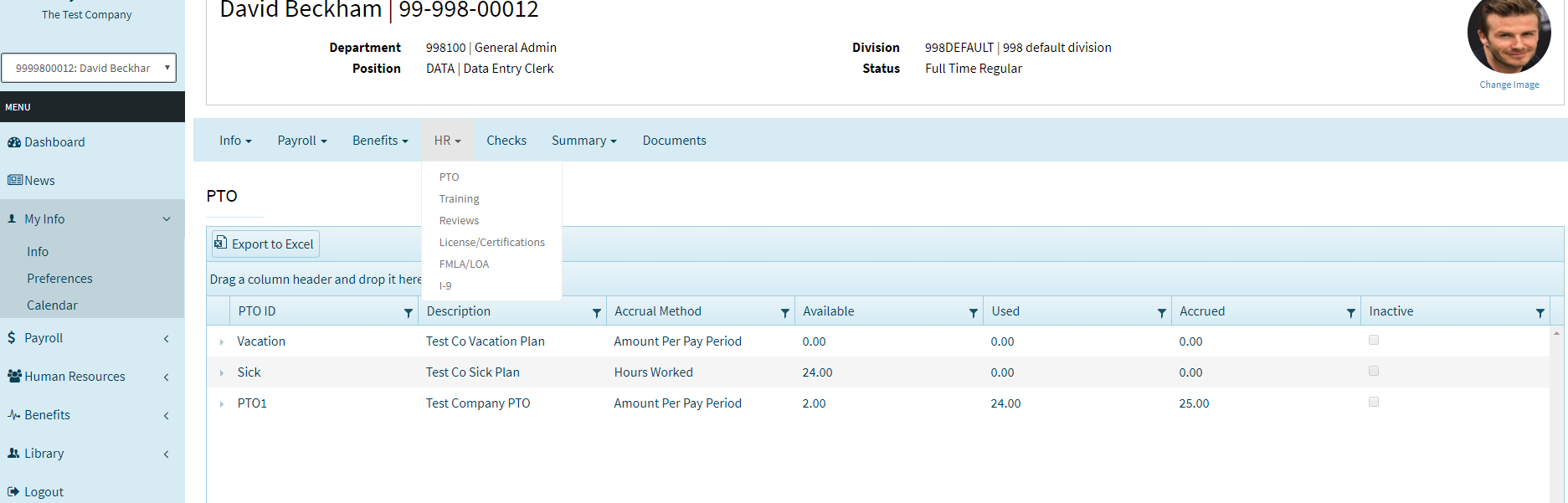Click the Export to Excel button
Image resolution: width=1568 pixels, height=503 pixels.
pos(265,244)
